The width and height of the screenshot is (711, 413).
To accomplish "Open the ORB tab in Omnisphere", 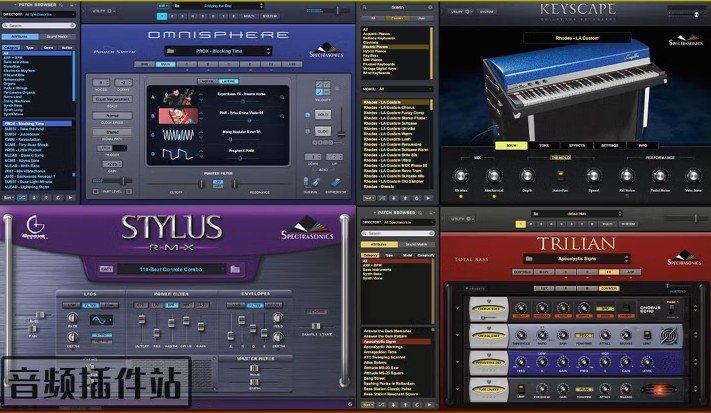I will coord(145,64).
